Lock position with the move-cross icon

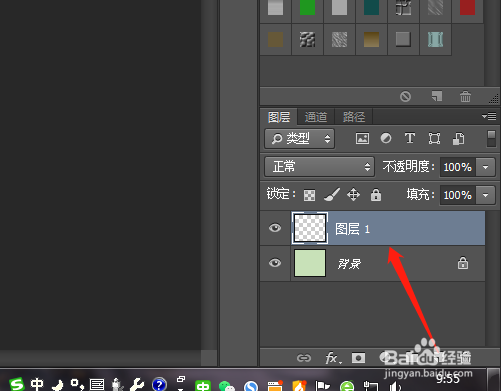coord(353,195)
